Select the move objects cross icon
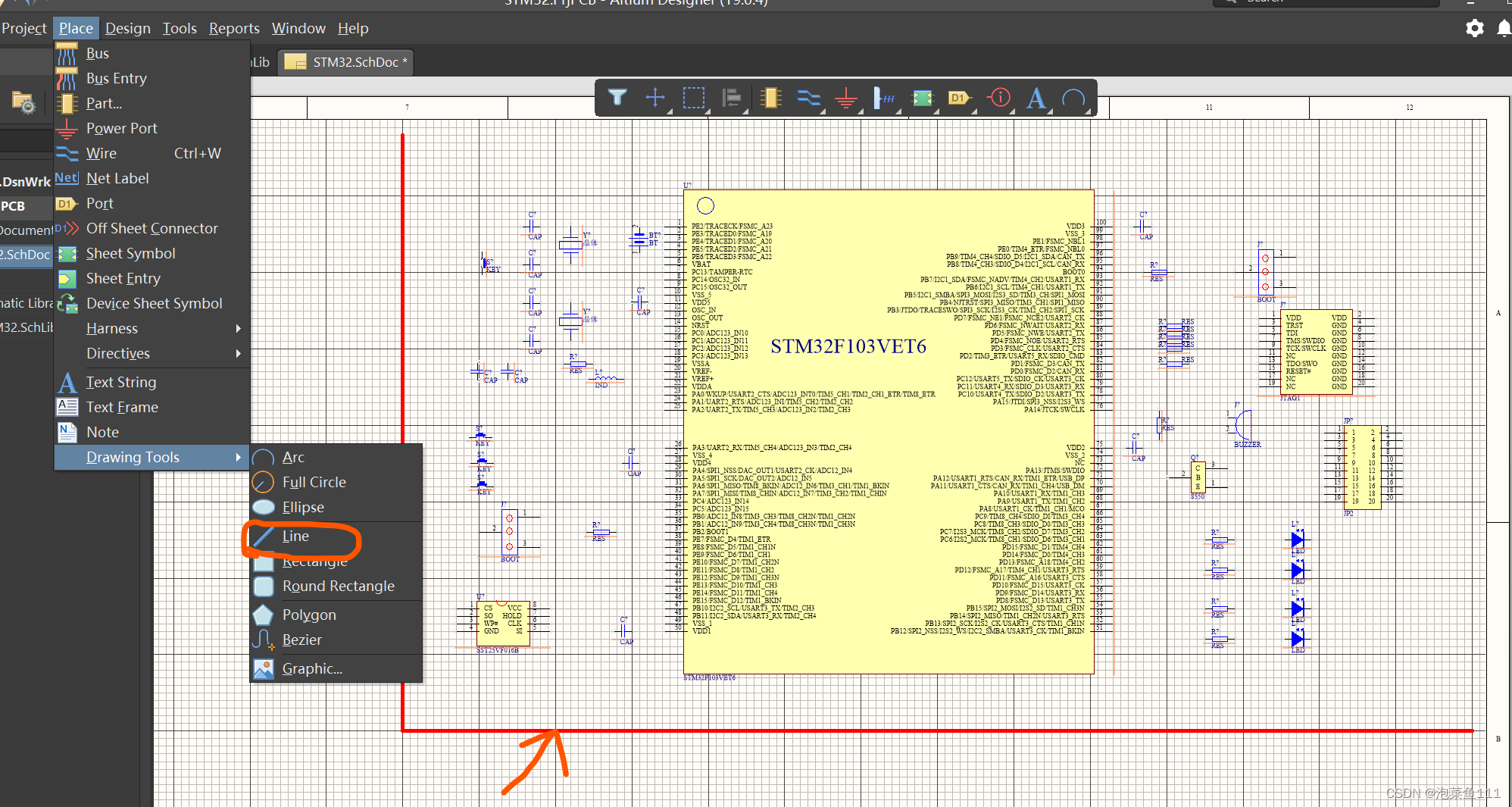The height and width of the screenshot is (807, 1512). tap(655, 98)
